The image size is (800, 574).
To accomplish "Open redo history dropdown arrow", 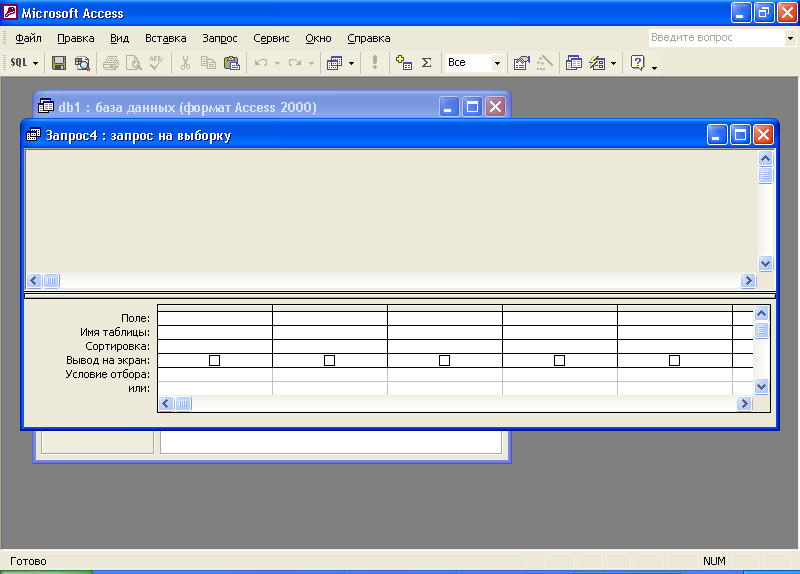I will coord(311,63).
